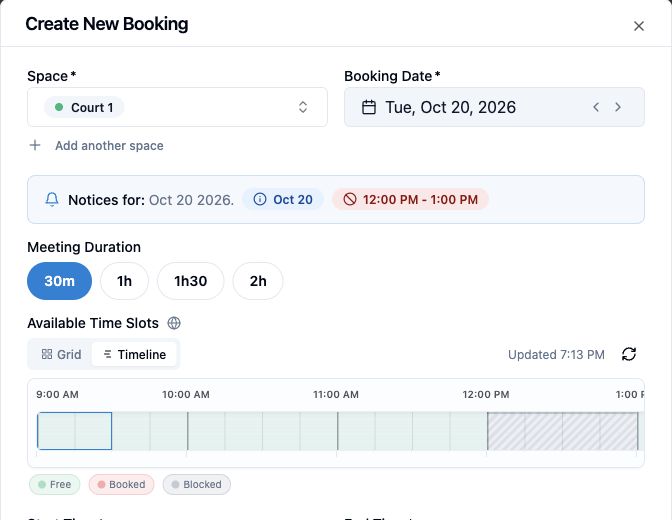Click the blocked 12:00 PM timeline slot
This screenshot has width=672, height=520.
506,431
